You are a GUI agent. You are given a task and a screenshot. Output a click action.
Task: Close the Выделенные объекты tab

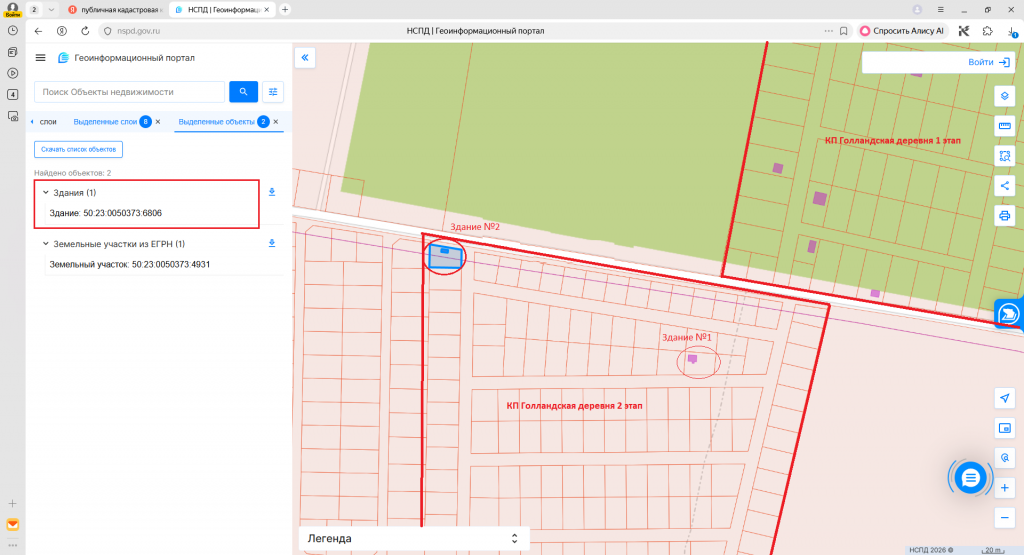pos(276,121)
